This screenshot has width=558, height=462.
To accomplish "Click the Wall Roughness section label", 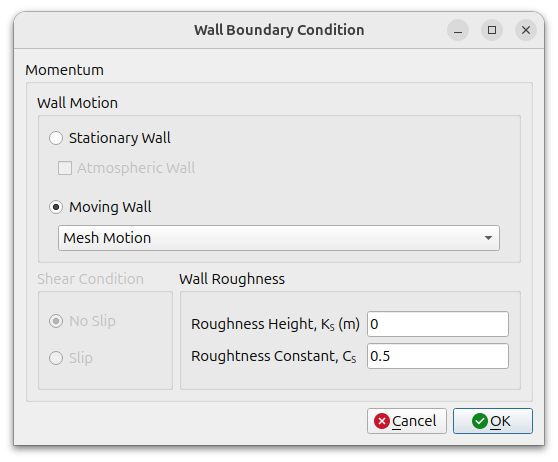I will 232,279.
